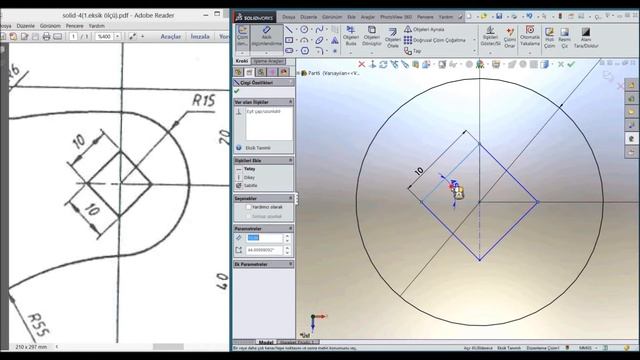
Task: Click Doğrusal Çizim Çoğaltma linear pattern
Action: [434, 40]
